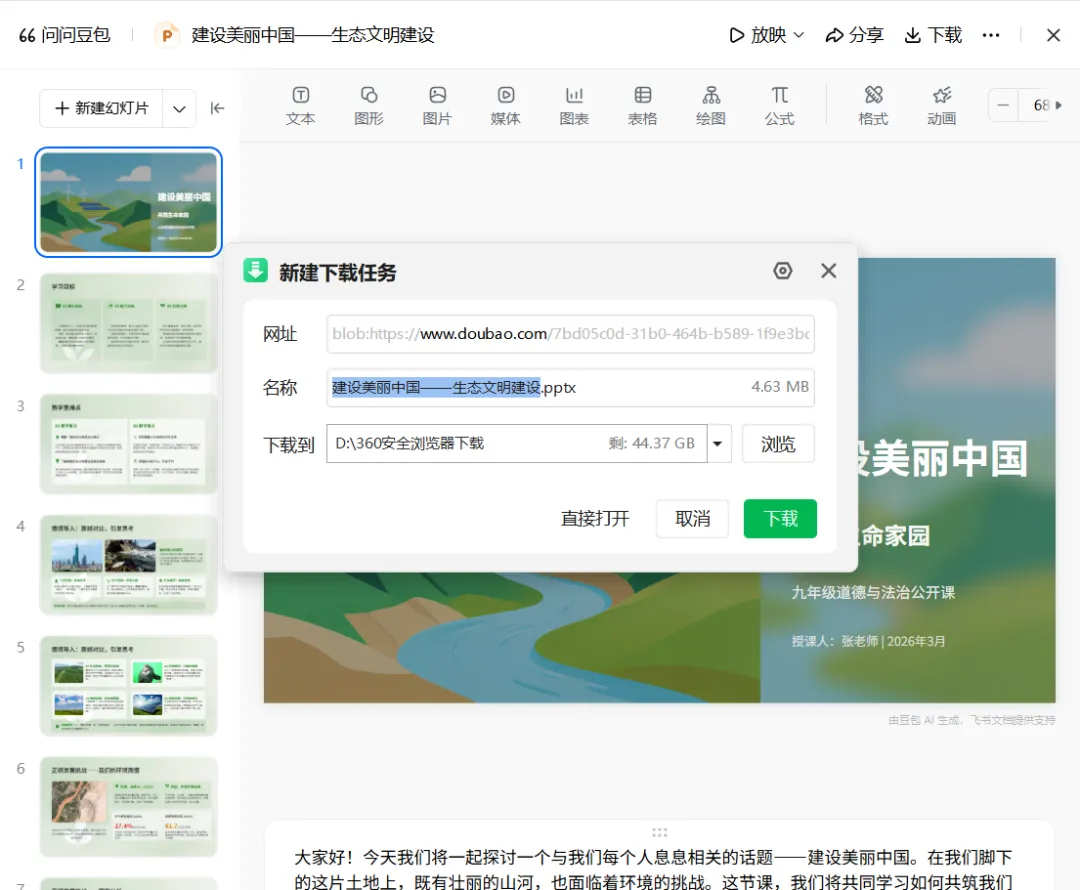The width and height of the screenshot is (1080, 890).
Task: Expand the download location dropdown arrow
Action: coord(718,444)
